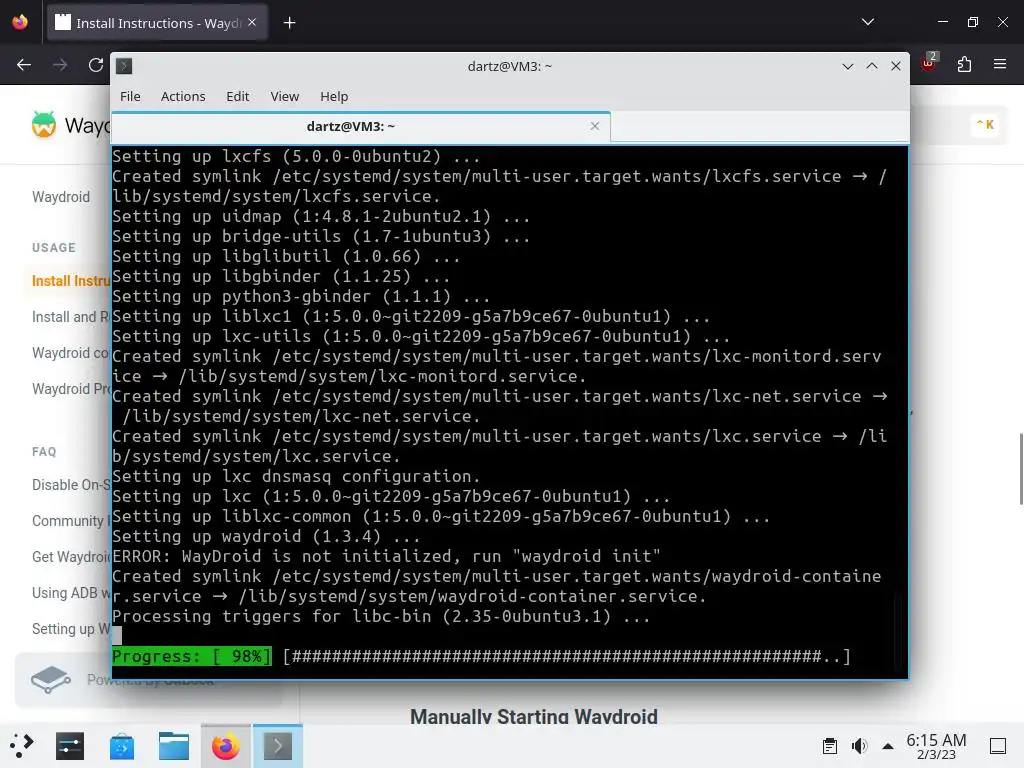The height and width of the screenshot is (768, 1024).
Task: Click the Waydroid logo on the page
Action: pyautogui.click(x=44, y=124)
